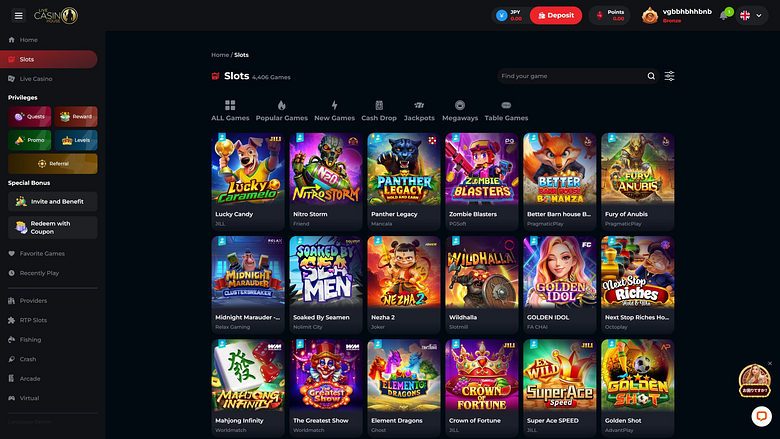
Task: Close the floating assistant widget
Action: coord(770,363)
